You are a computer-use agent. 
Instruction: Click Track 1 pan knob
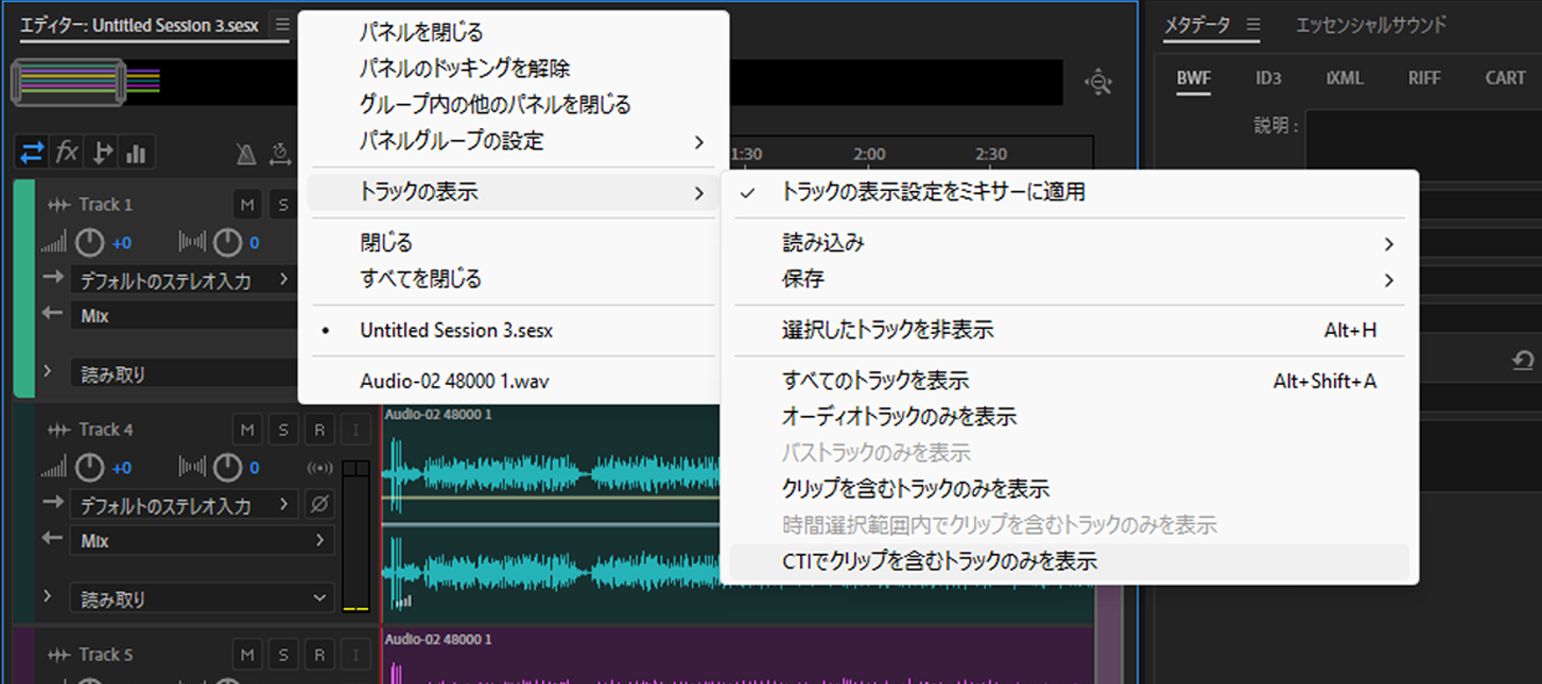coord(227,242)
